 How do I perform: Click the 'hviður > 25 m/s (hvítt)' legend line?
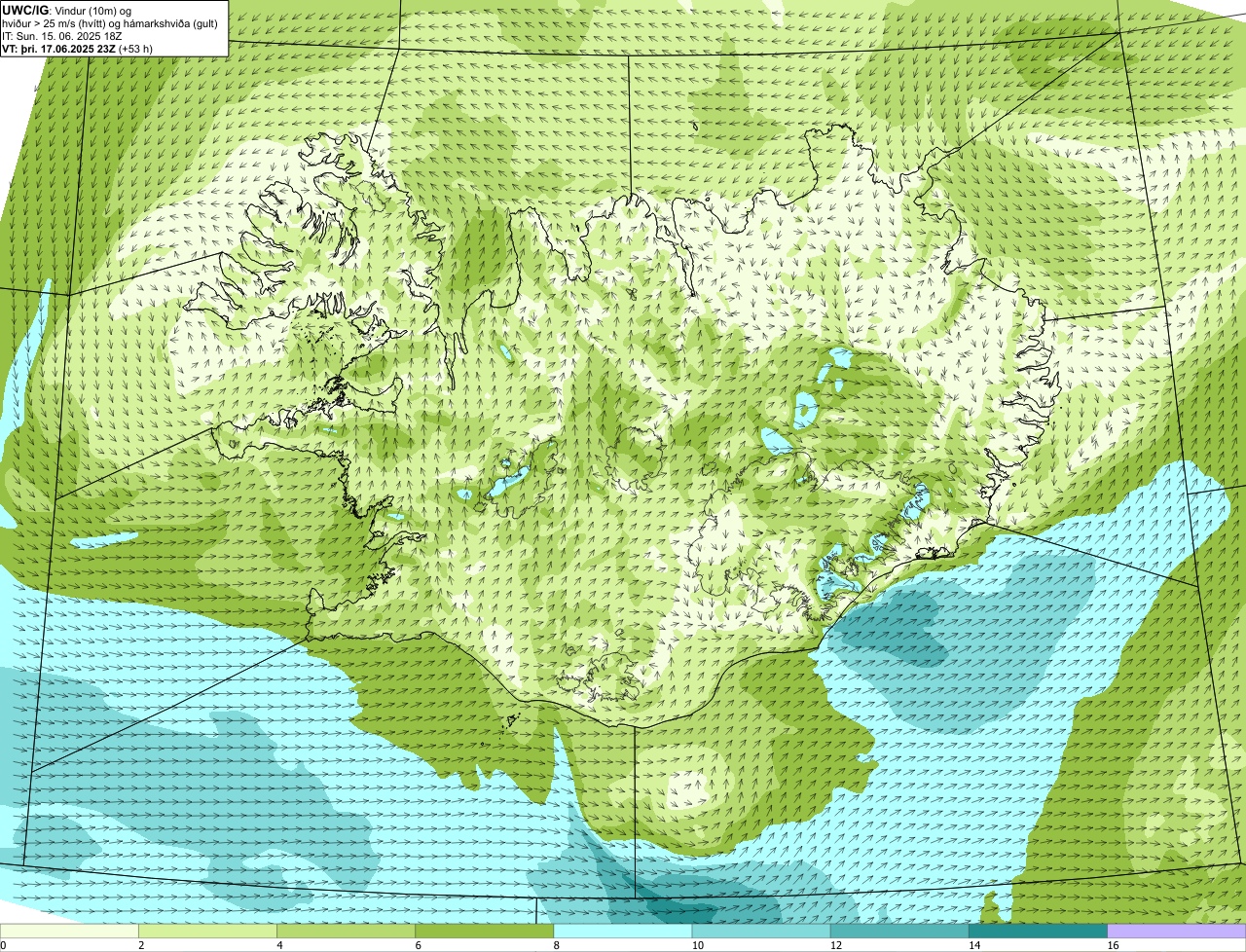click(x=110, y=23)
